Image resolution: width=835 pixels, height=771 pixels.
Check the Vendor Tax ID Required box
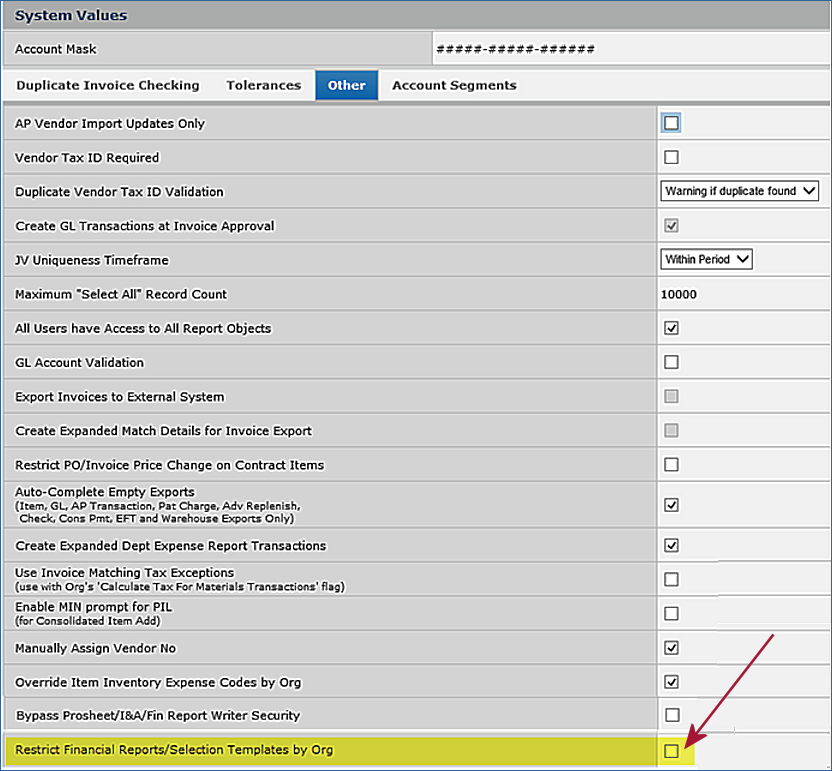(x=671, y=157)
